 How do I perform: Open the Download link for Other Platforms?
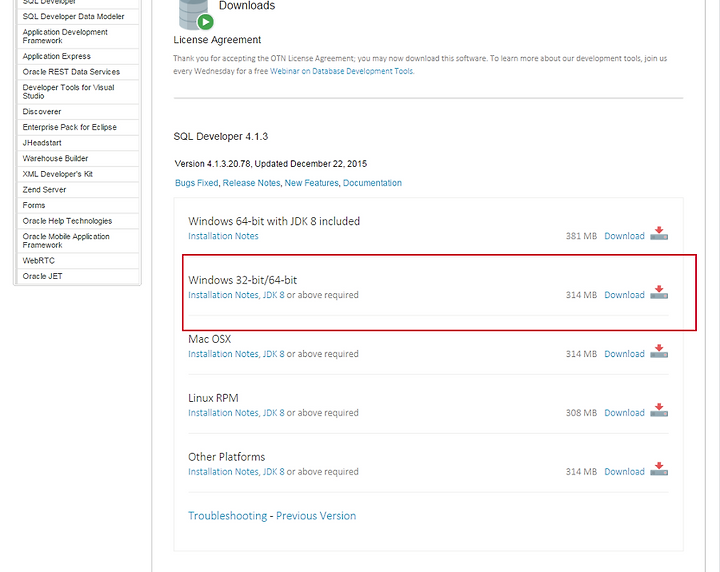point(624,471)
